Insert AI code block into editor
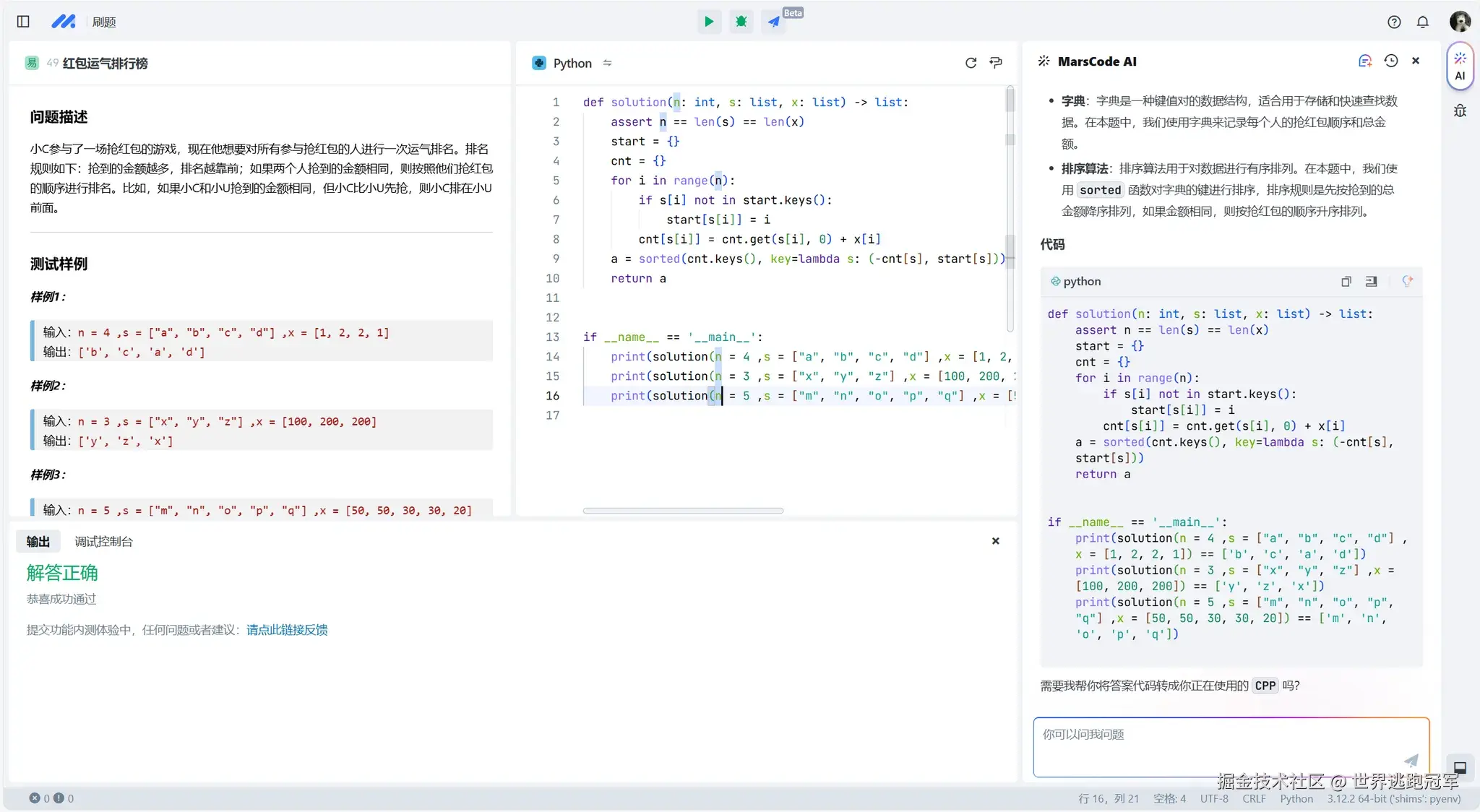The width and height of the screenshot is (1480, 812). (1371, 282)
